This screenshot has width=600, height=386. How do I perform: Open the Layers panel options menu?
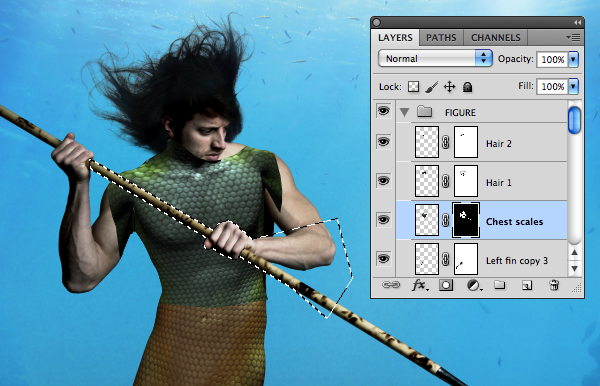pyautogui.click(x=573, y=37)
